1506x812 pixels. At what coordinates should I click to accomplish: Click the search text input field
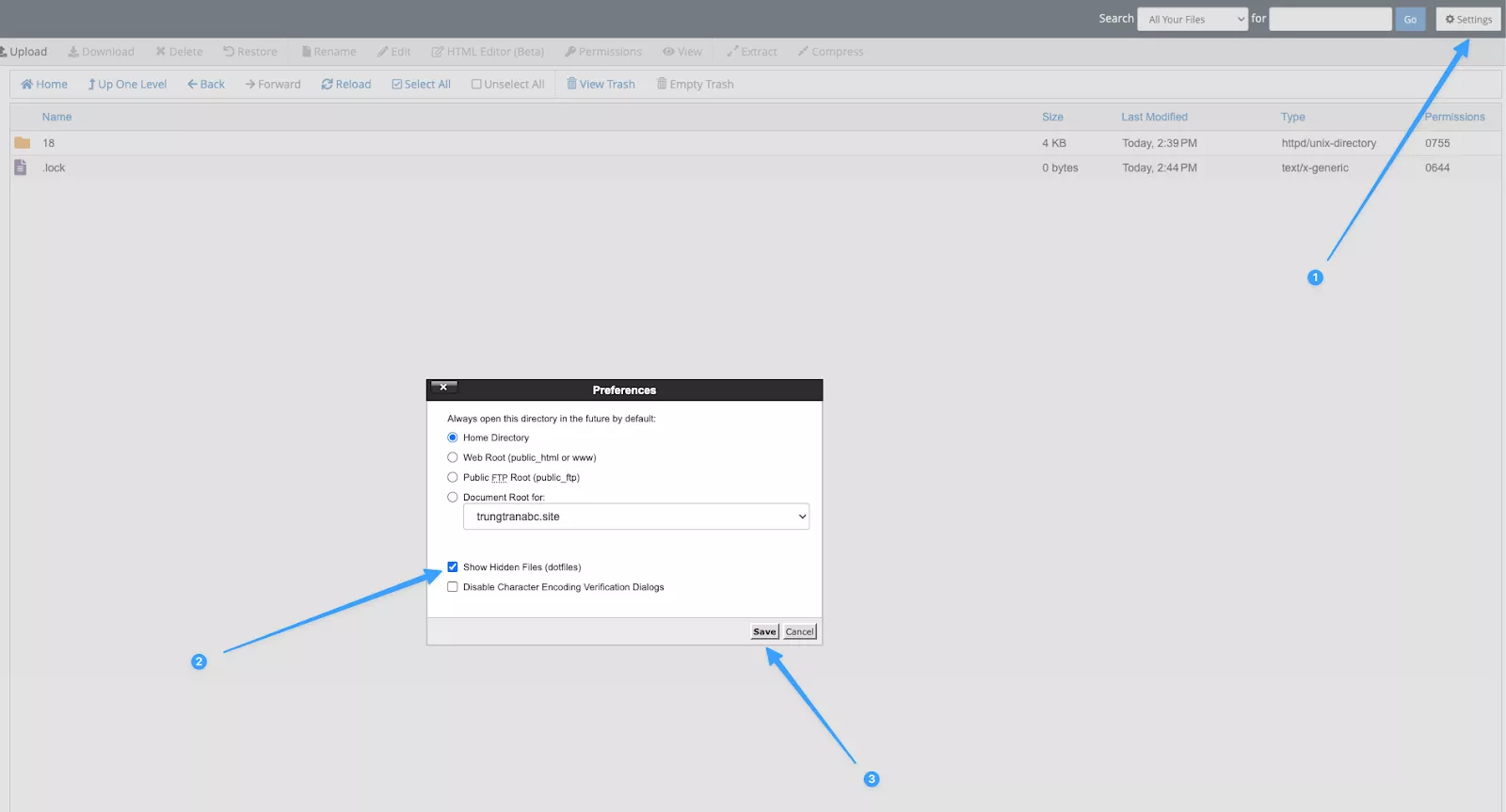[1330, 20]
